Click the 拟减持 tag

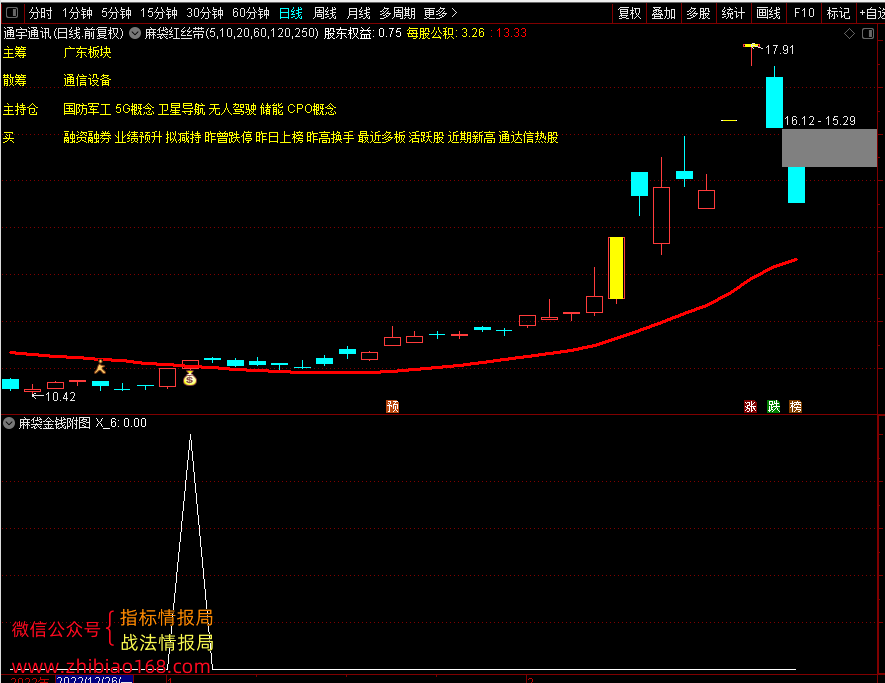tap(183, 137)
